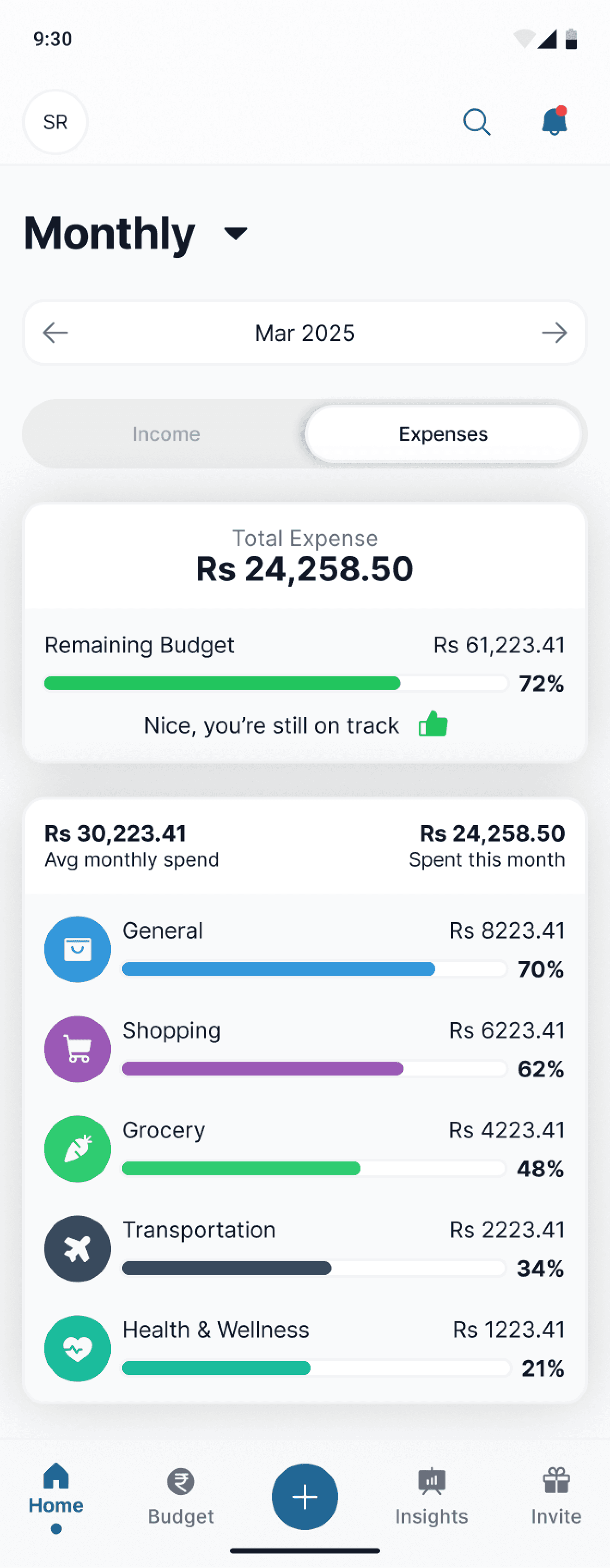
Task: Tap the Shopping cart category icon
Action: (77, 1049)
